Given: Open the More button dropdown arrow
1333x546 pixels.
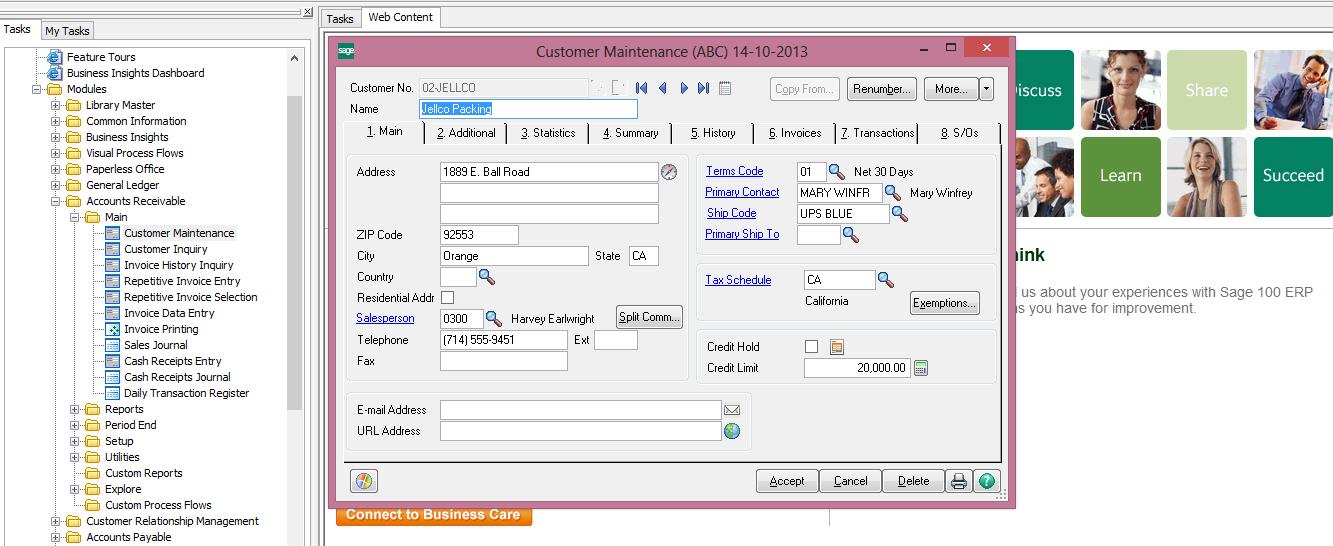Looking at the screenshot, I should coord(986,89).
